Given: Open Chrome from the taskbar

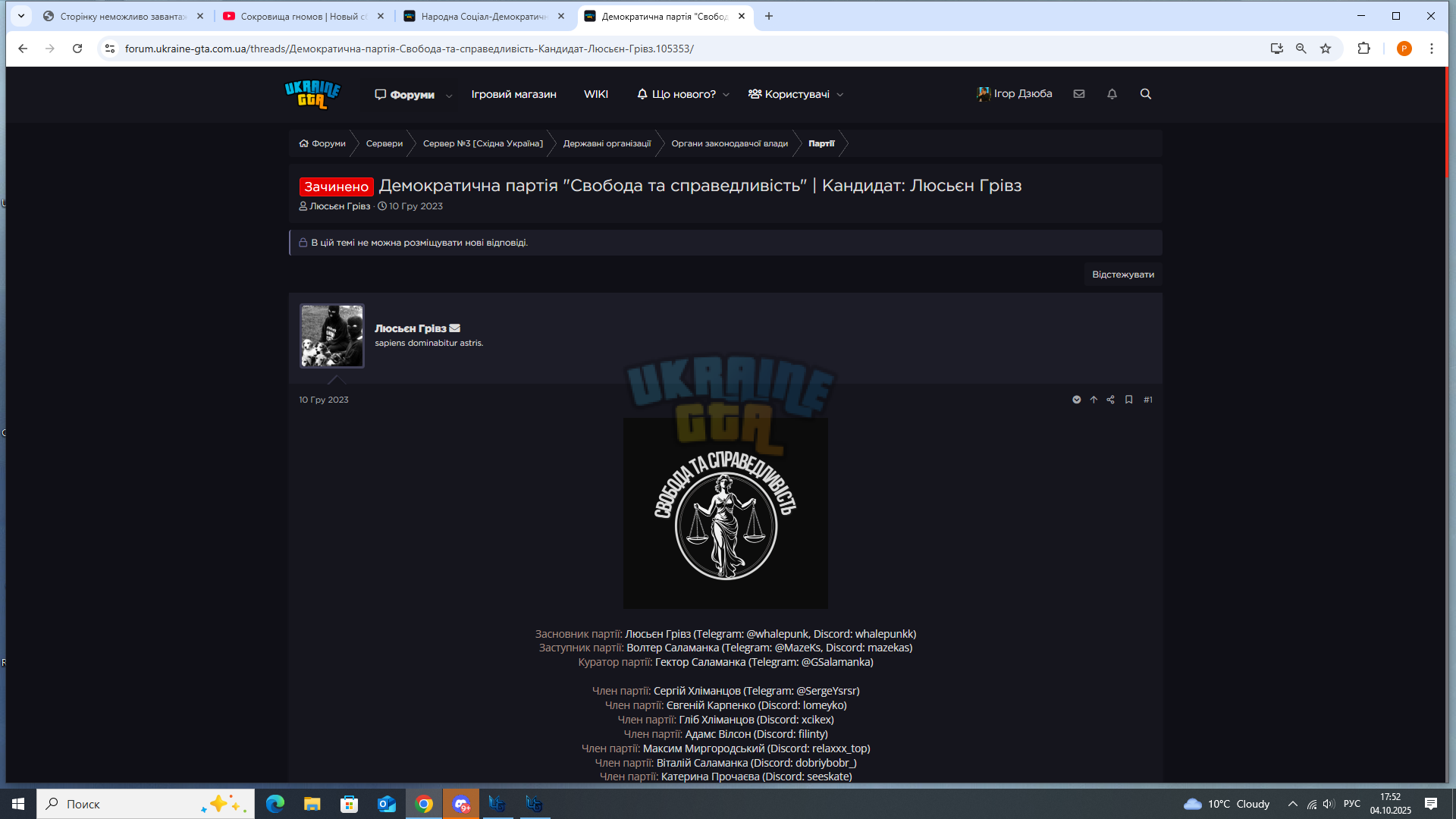Looking at the screenshot, I should click(424, 804).
